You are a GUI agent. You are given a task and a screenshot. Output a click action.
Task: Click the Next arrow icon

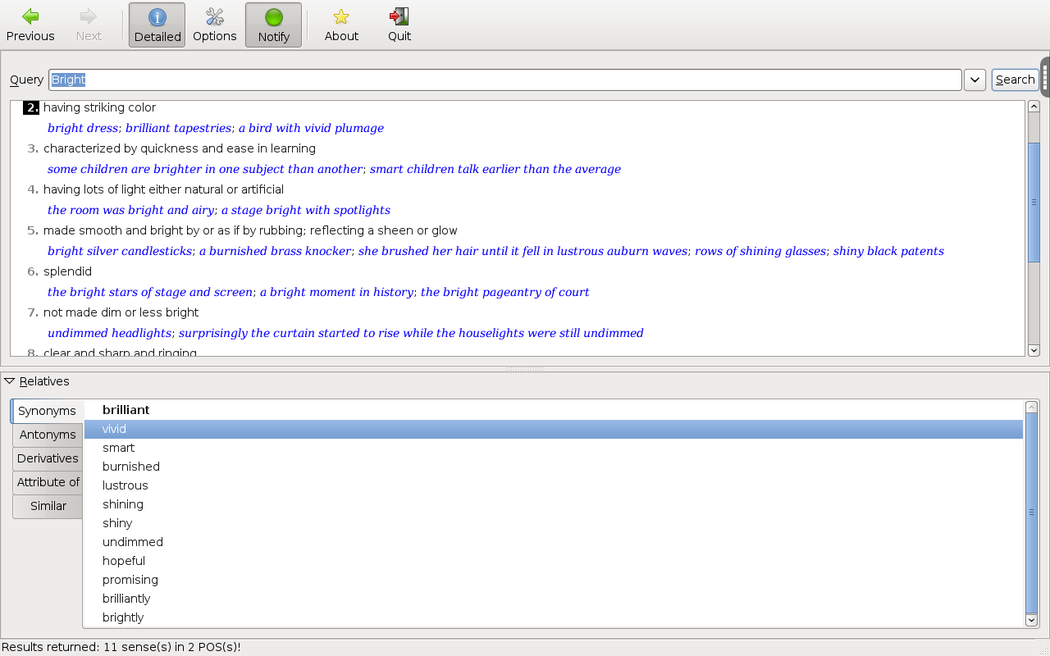pyautogui.click(x=88, y=17)
